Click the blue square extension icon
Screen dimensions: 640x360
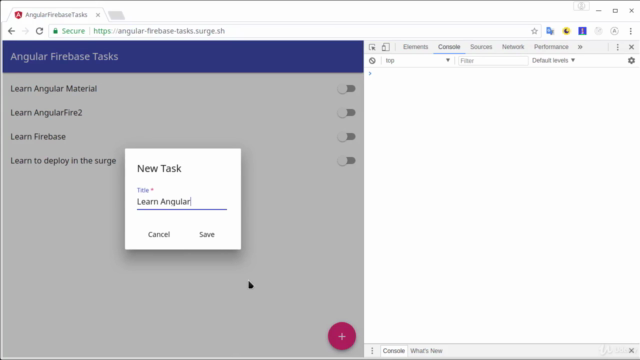click(x=582, y=31)
